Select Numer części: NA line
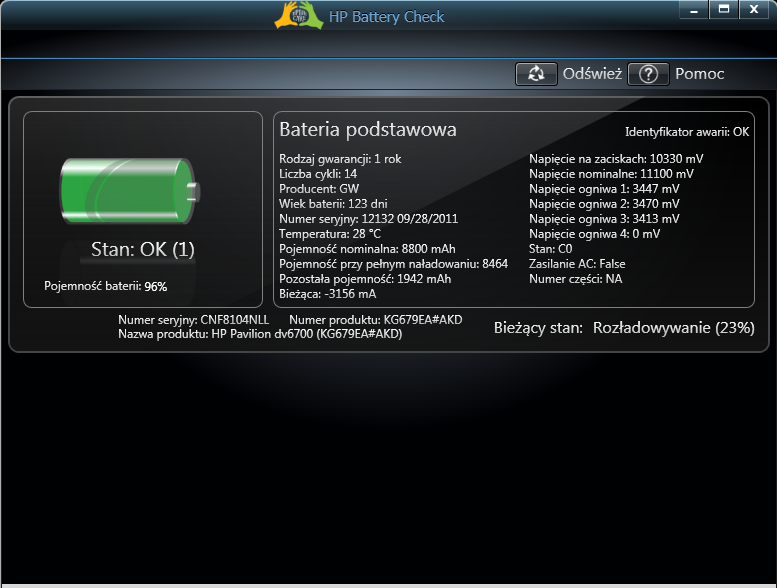Screen dimensions: 777x588 pos(575,279)
